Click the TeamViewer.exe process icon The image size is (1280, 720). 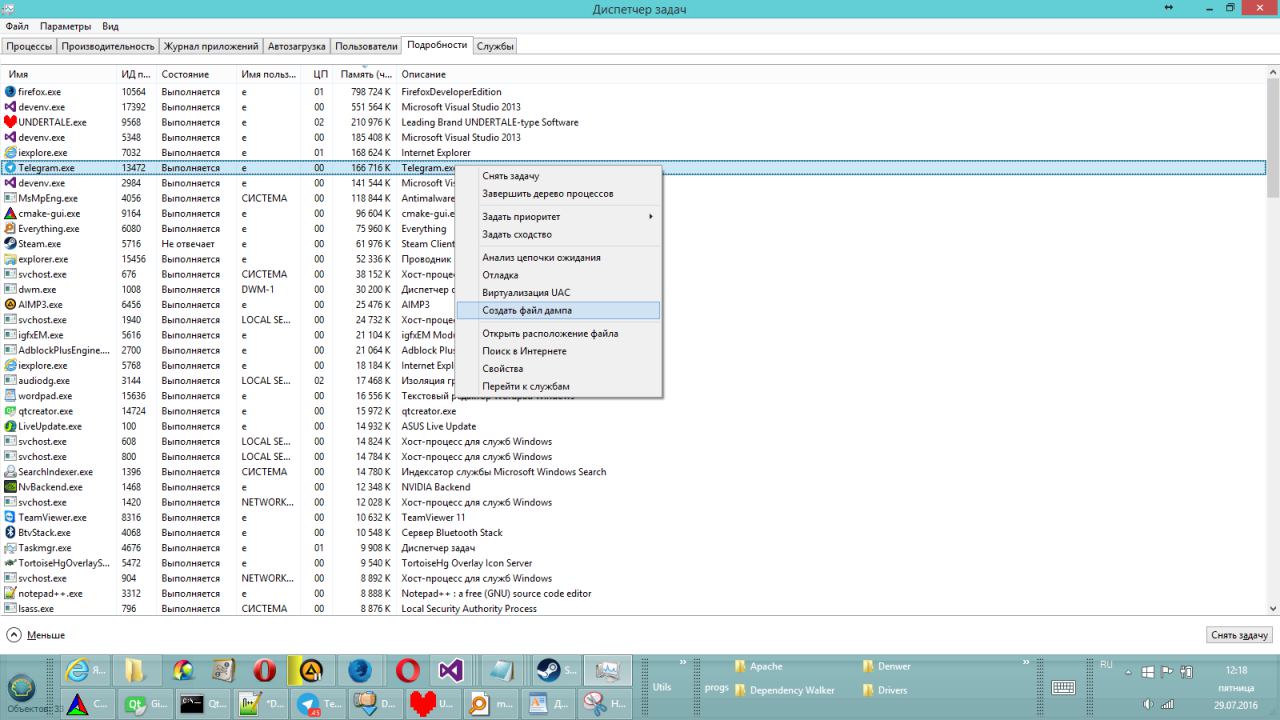11,518
